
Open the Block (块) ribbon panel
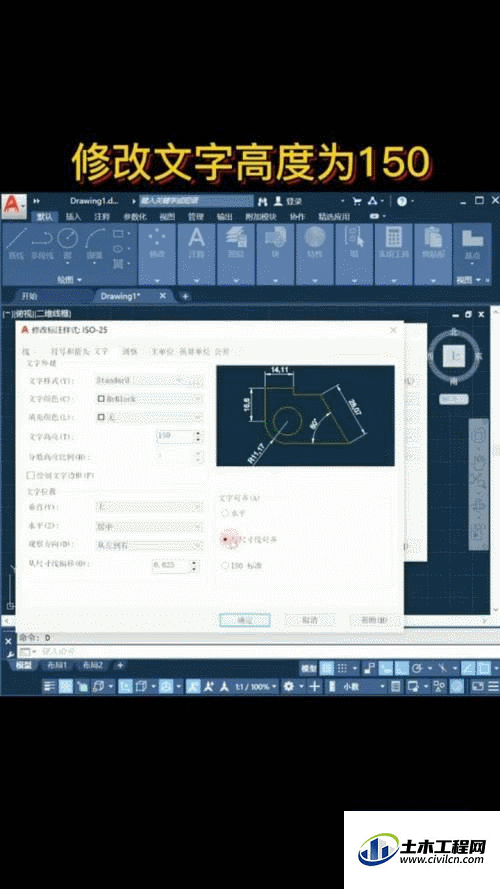(275, 254)
